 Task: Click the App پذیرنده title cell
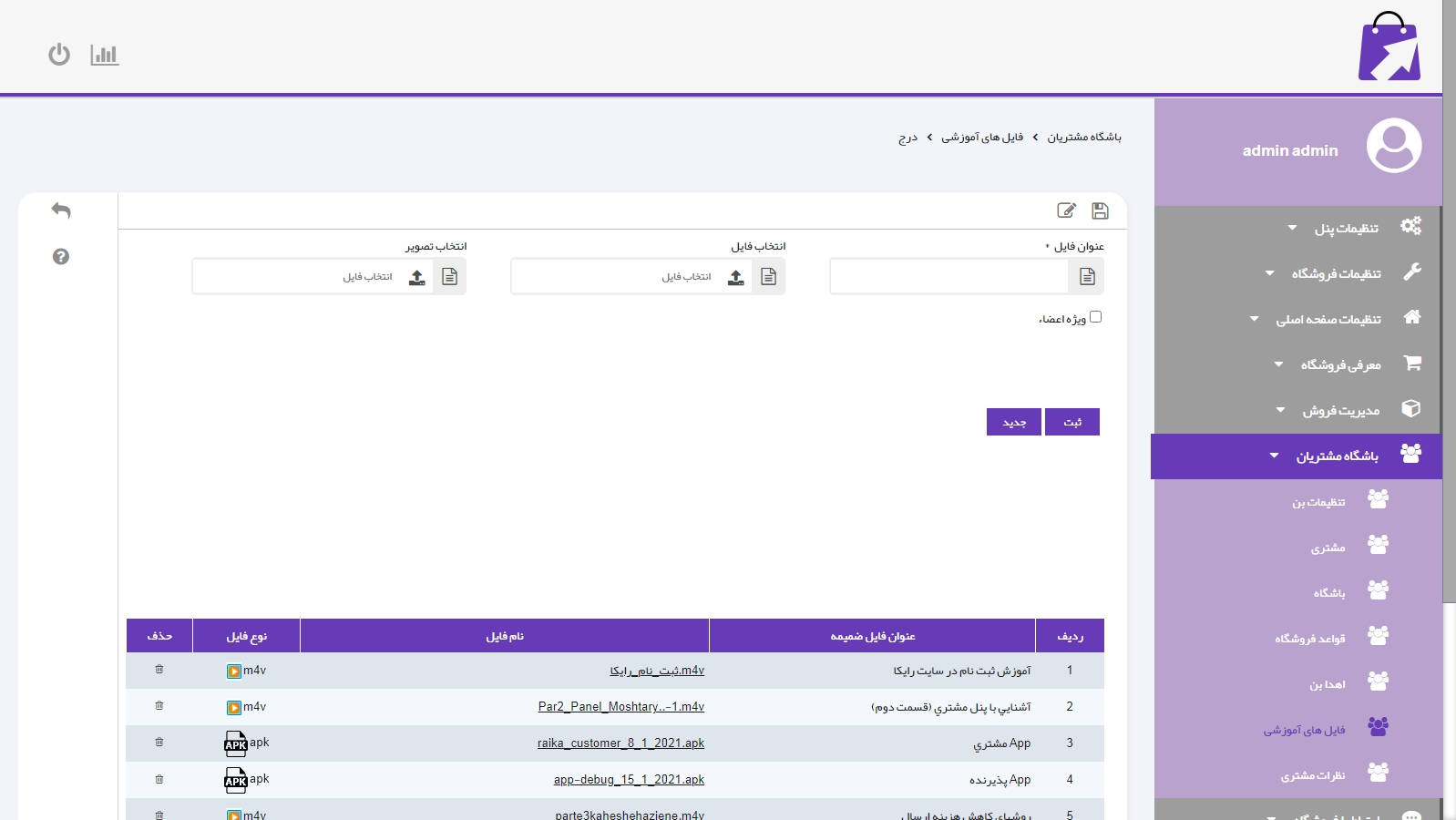[1000, 780]
